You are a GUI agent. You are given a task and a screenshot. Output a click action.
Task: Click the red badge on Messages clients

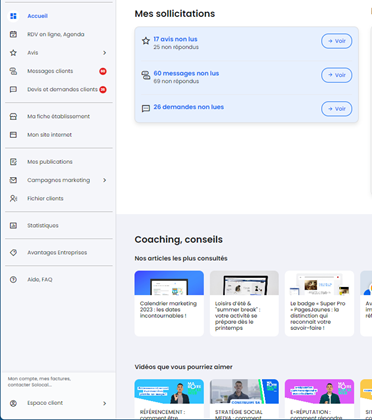(103, 71)
